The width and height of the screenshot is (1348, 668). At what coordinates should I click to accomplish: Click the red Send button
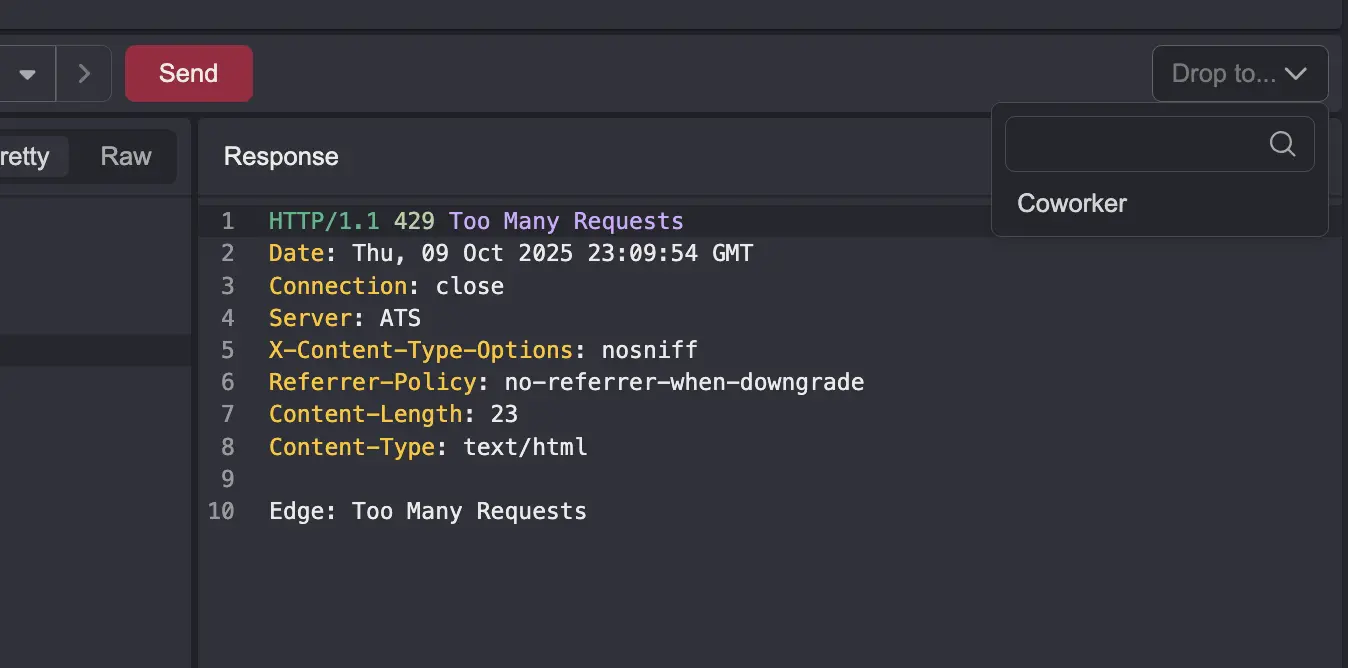[x=188, y=73]
